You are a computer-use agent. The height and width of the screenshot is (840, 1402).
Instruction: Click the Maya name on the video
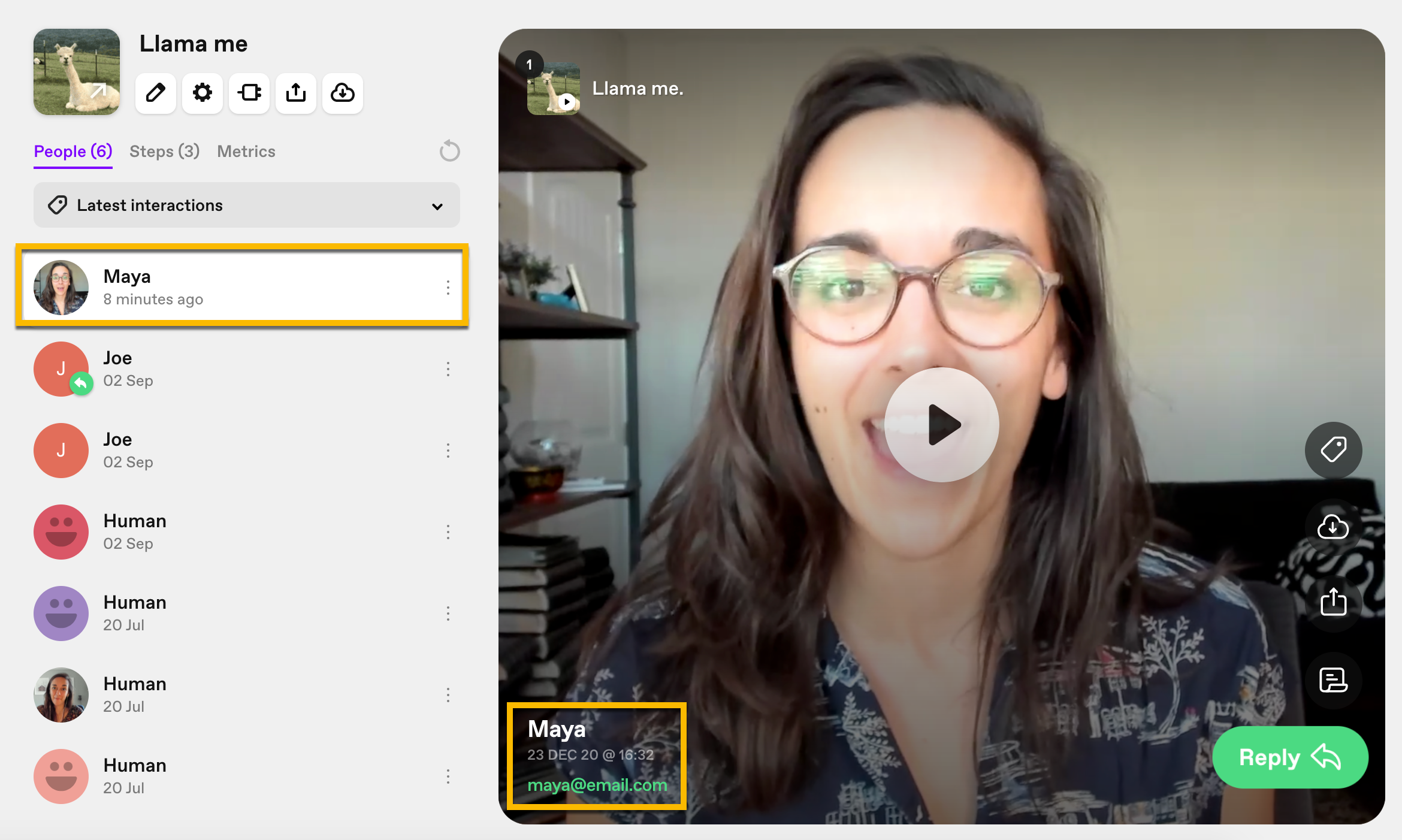[557, 729]
